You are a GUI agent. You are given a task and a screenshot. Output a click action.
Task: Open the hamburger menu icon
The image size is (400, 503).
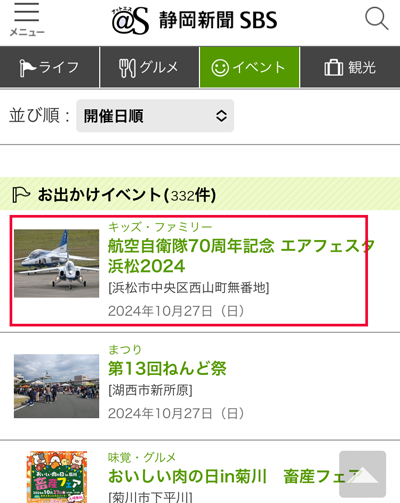point(27,18)
